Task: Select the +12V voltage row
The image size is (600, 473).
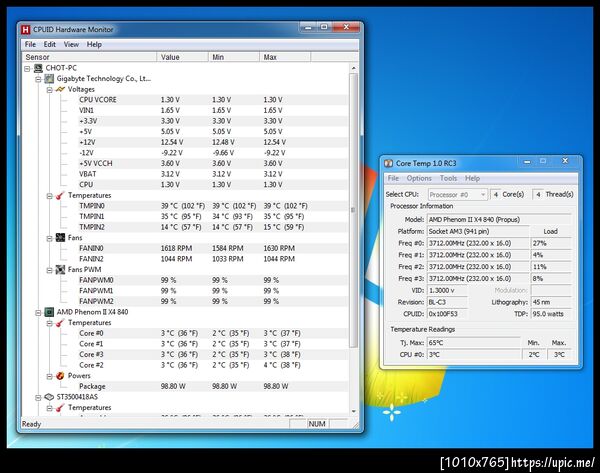Action: pos(213,142)
